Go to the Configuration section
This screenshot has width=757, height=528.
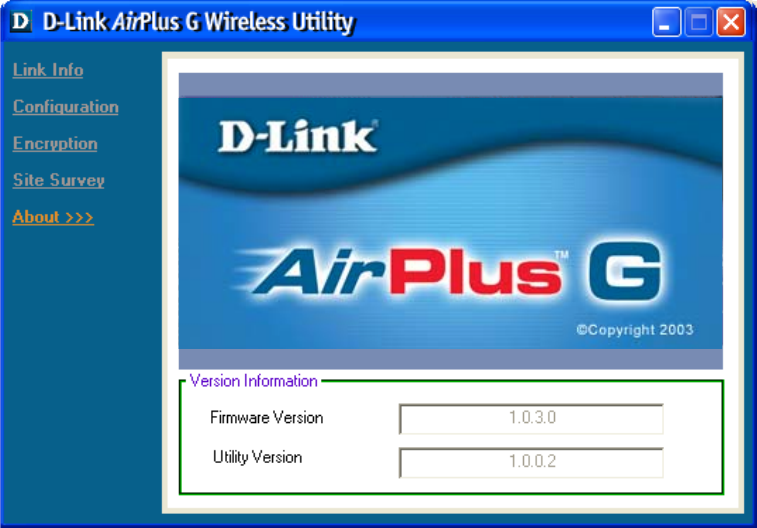pyautogui.click(x=66, y=107)
